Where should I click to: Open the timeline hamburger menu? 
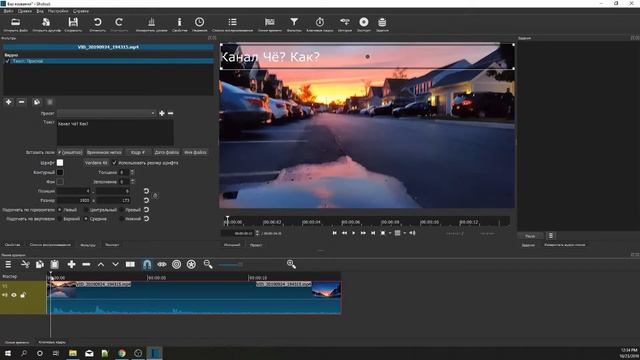pos(8,264)
